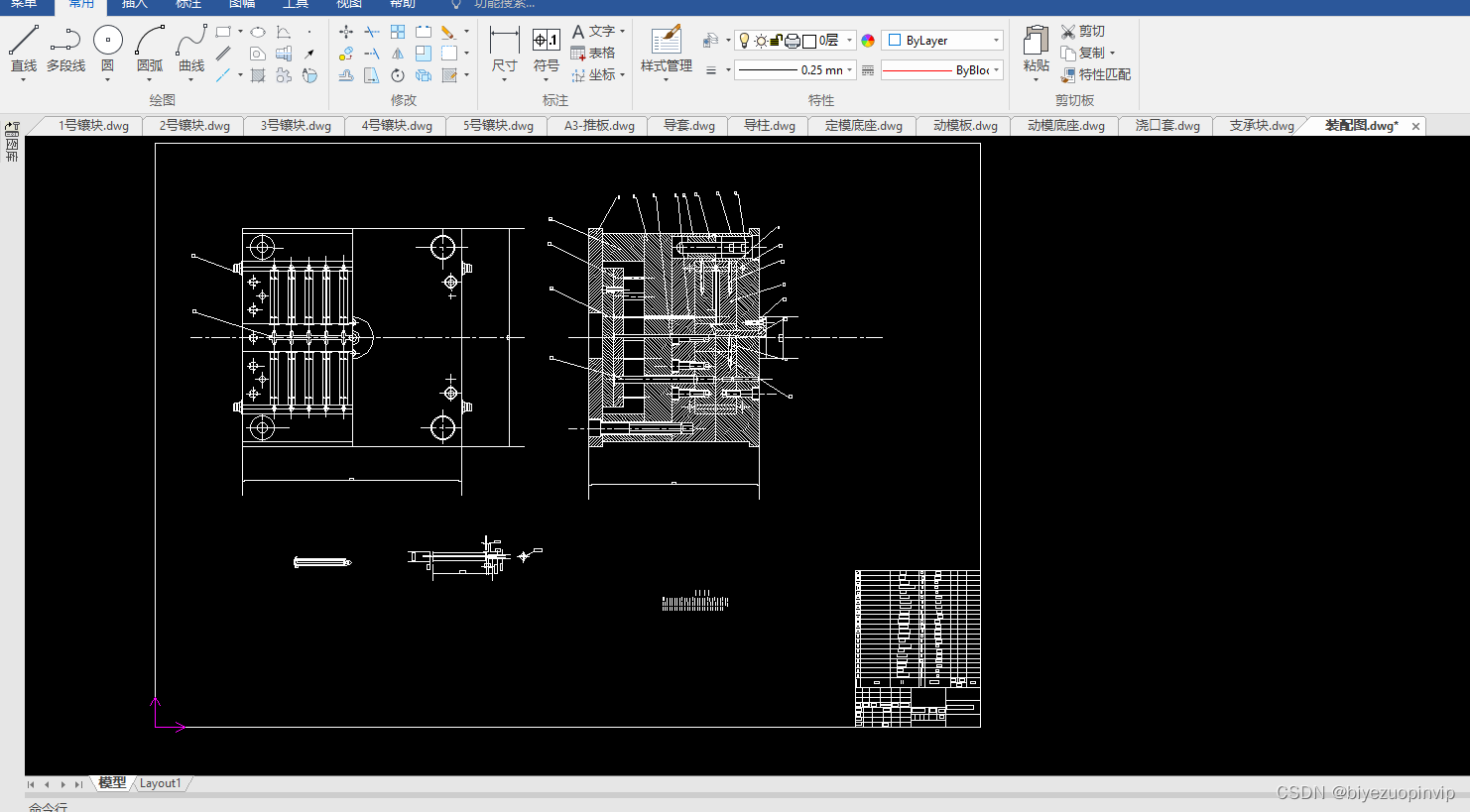This screenshot has height=812, width=1470.
Task: Click the Scale tool in Modify panel
Action: point(424,54)
